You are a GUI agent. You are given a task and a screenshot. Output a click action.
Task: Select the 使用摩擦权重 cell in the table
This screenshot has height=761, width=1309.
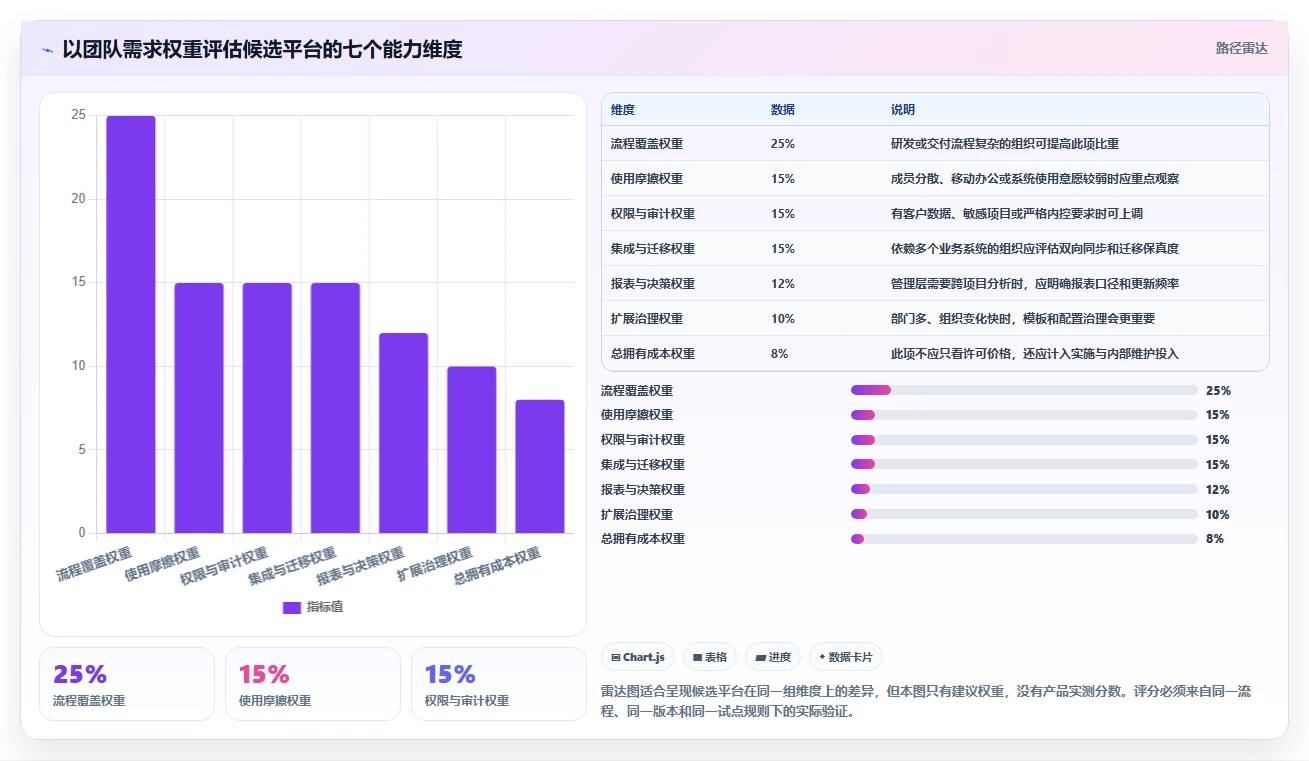click(x=647, y=179)
